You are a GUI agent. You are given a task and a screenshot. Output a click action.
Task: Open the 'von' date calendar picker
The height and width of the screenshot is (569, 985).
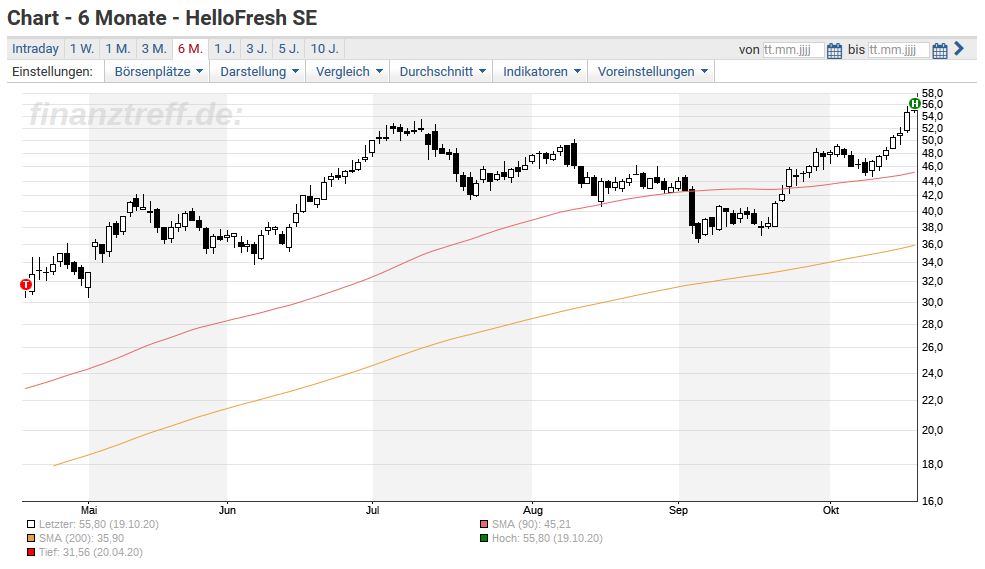pos(834,50)
